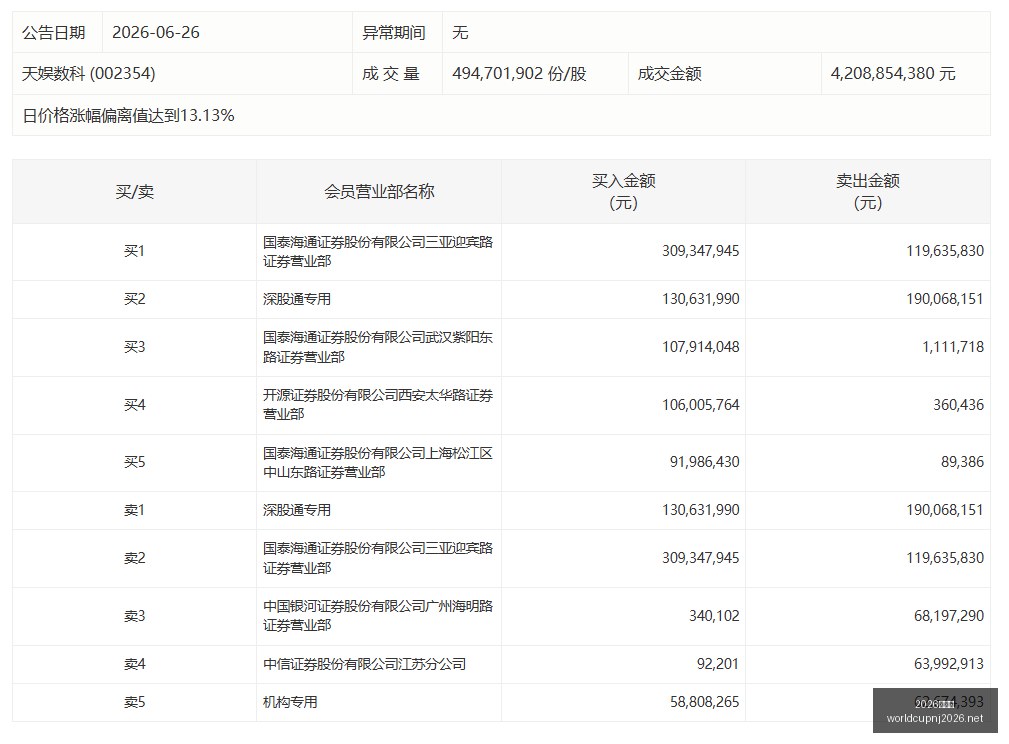The image size is (1009, 744).
Task: Select the 卖2 row label
Action: tap(134, 558)
